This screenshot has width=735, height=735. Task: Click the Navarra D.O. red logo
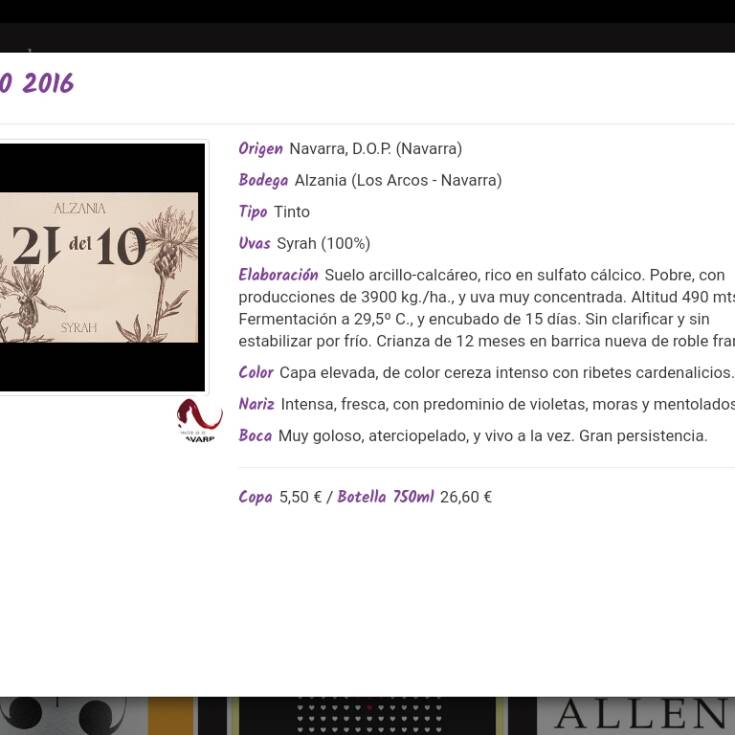(x=199, y=419)
